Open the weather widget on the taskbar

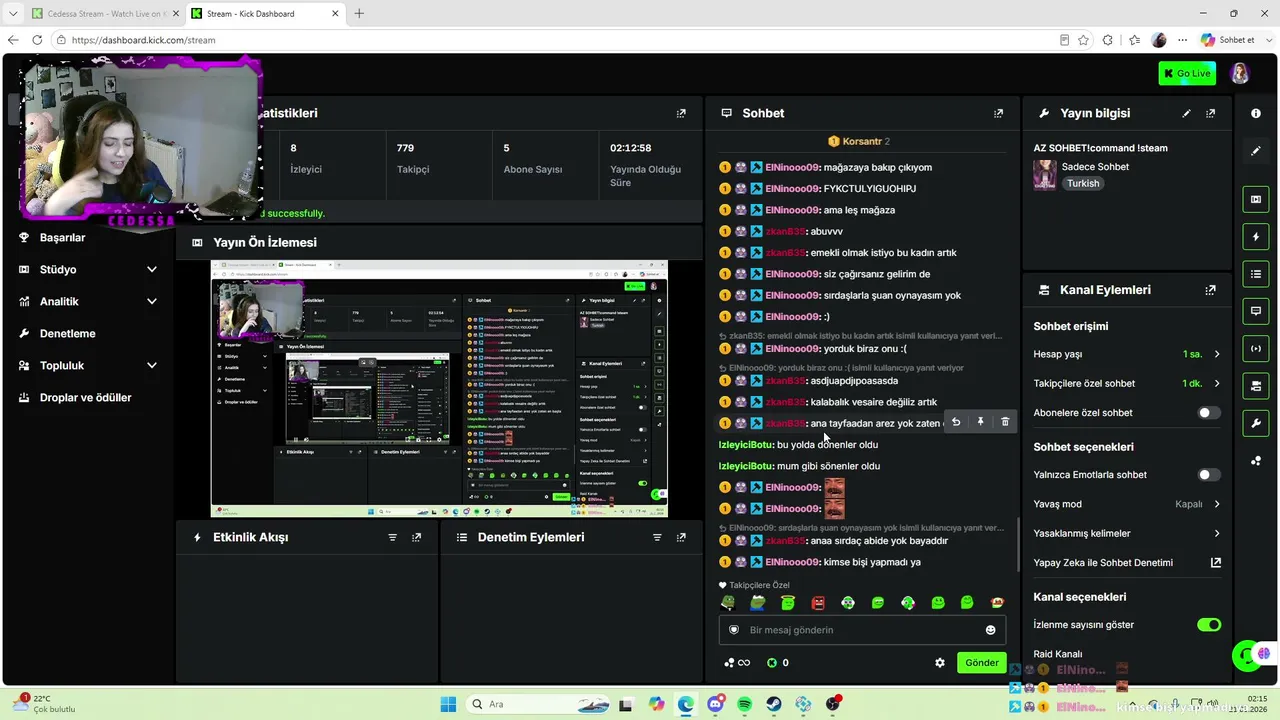[42, 704]
